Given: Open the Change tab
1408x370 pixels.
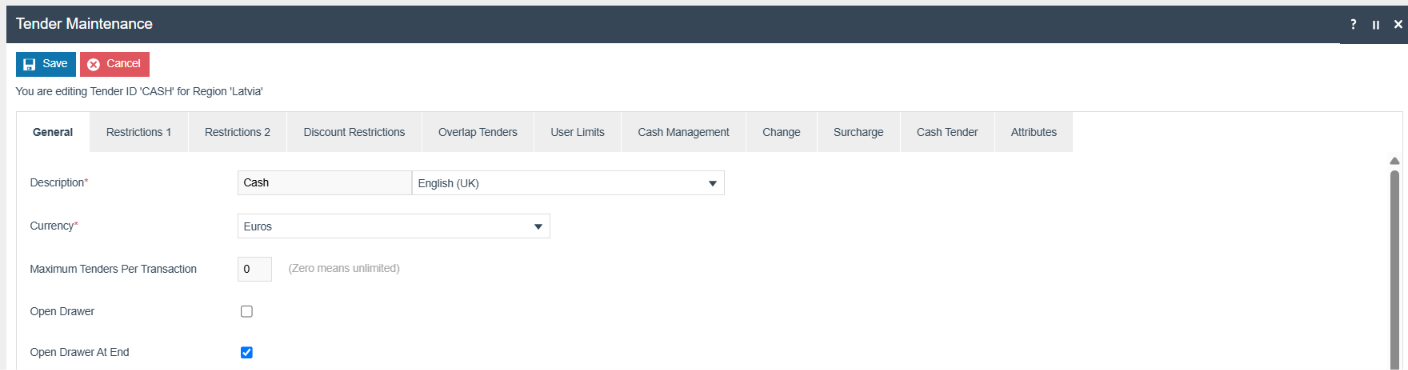Looking at the screenshot, I should 781,132.
